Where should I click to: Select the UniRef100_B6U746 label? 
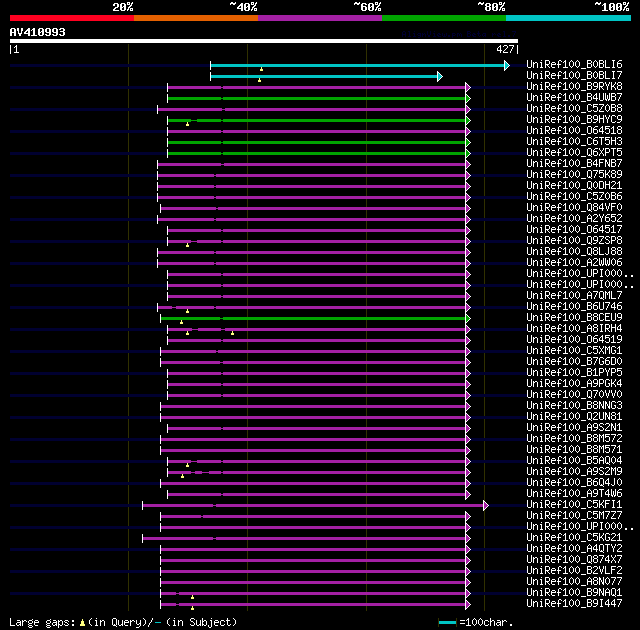[x=574, y=306]
